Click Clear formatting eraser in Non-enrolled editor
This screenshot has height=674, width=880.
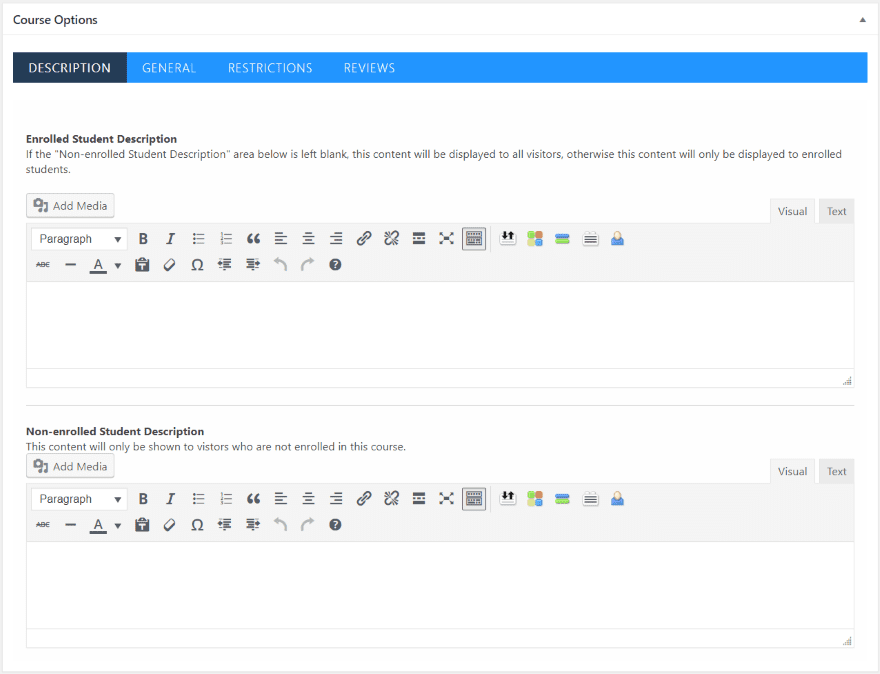point(169,525)
